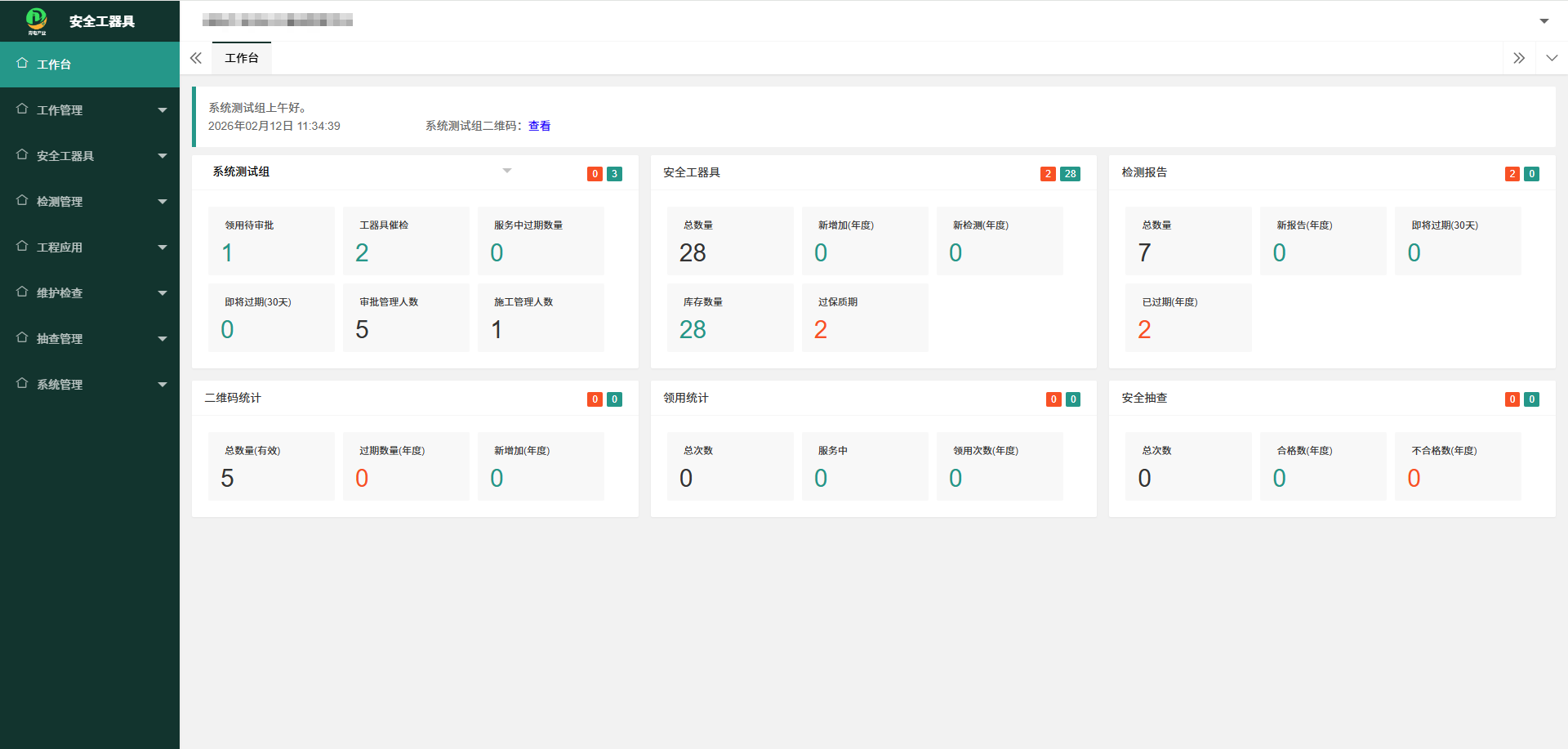This screenshot has width=1568, height=749.
Task: Select the 工作台 tab
Action: (x=242, y=58)
